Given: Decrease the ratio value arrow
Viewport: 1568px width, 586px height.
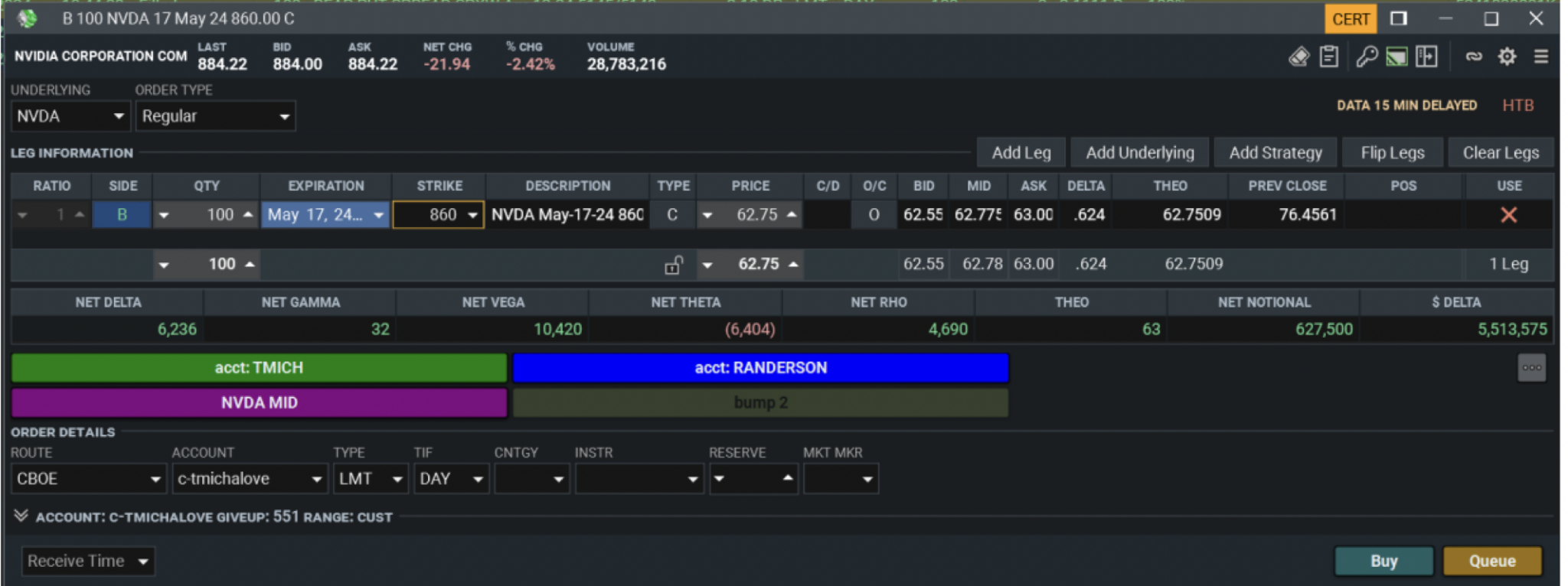Looking at the screenshot, I should (23, 216).
